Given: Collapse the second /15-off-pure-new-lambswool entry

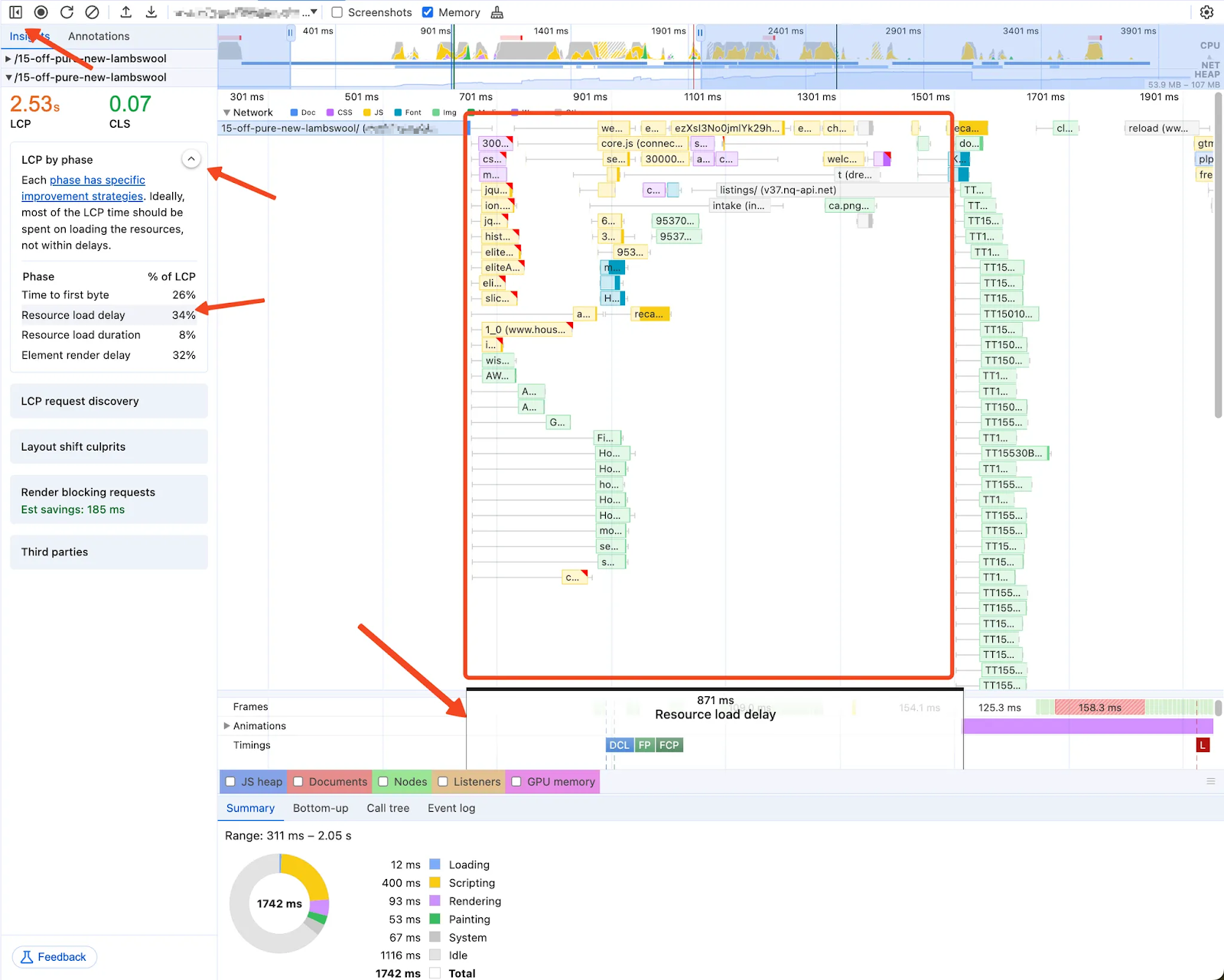Looking at the screenshot, I should coord(8,77).
